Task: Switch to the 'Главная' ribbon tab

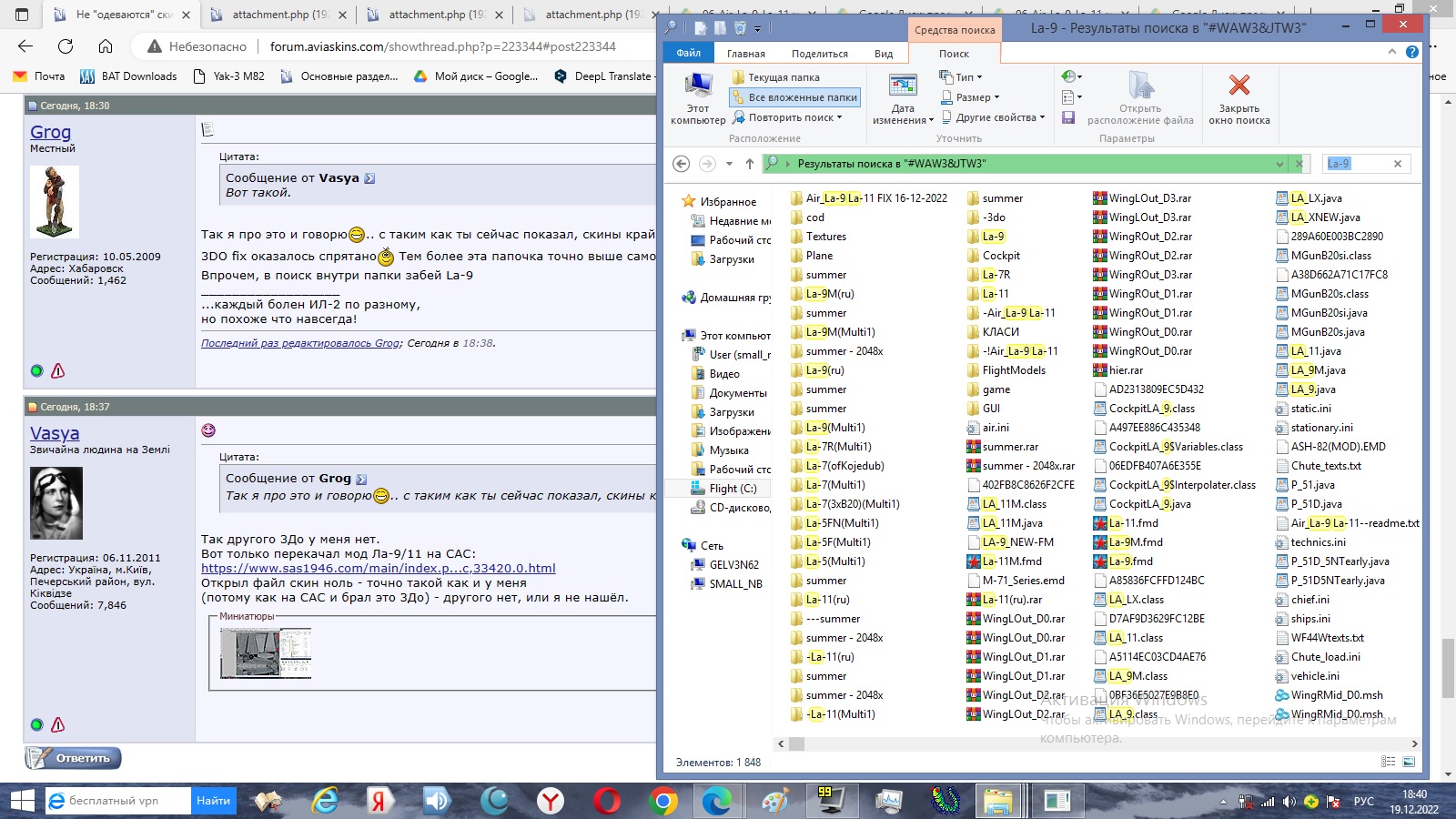Action: point(745,54)
